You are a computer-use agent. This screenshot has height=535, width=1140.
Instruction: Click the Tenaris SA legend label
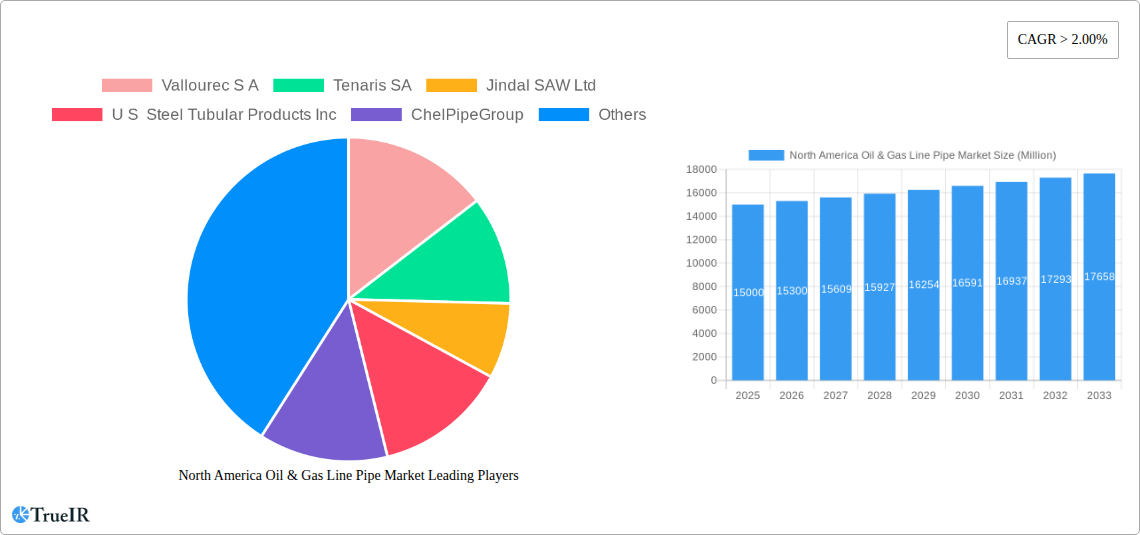click(x=372, y=86)
